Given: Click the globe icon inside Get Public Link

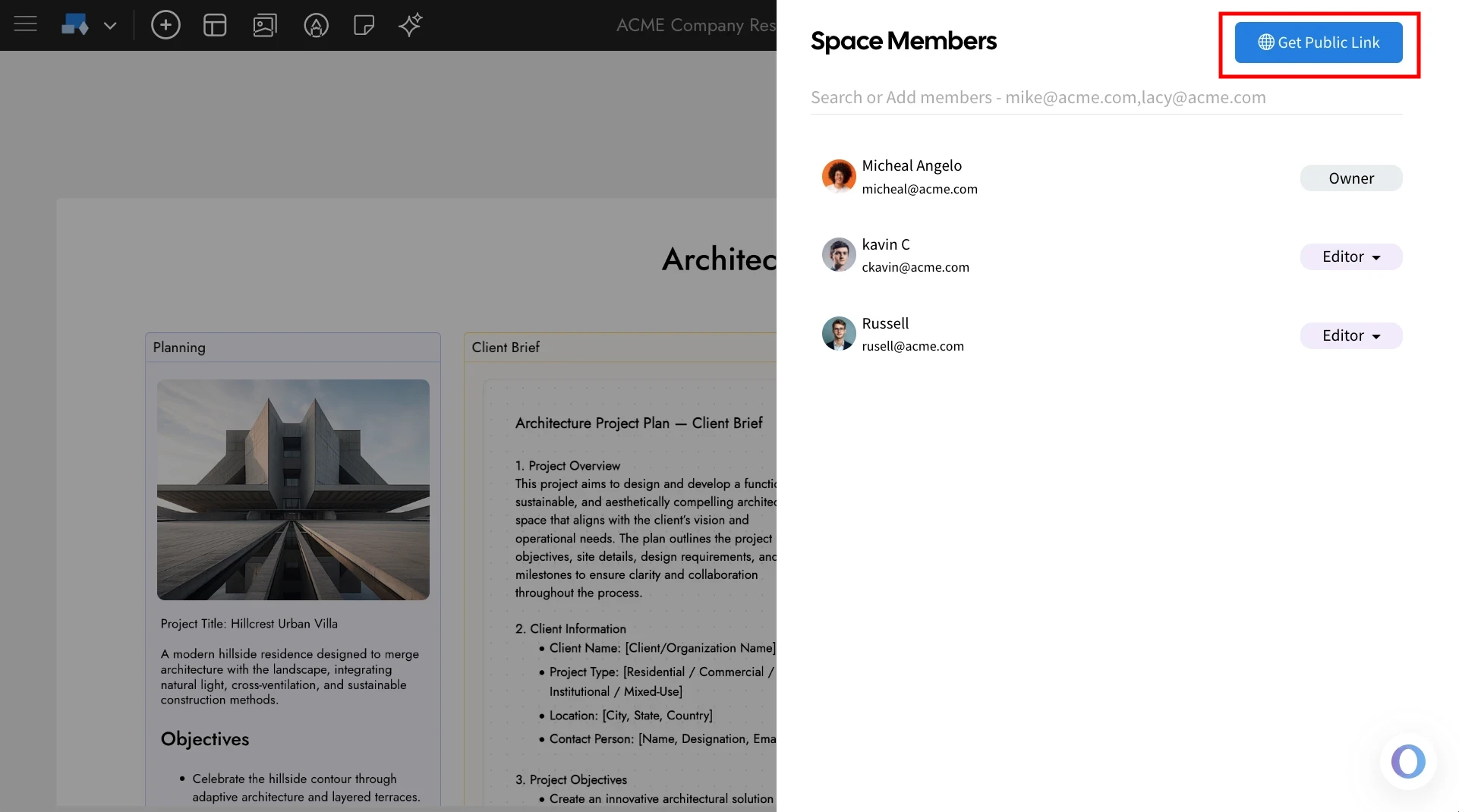Looking at the screenshot, I should pyautogui.click(x=1265, y=42).
